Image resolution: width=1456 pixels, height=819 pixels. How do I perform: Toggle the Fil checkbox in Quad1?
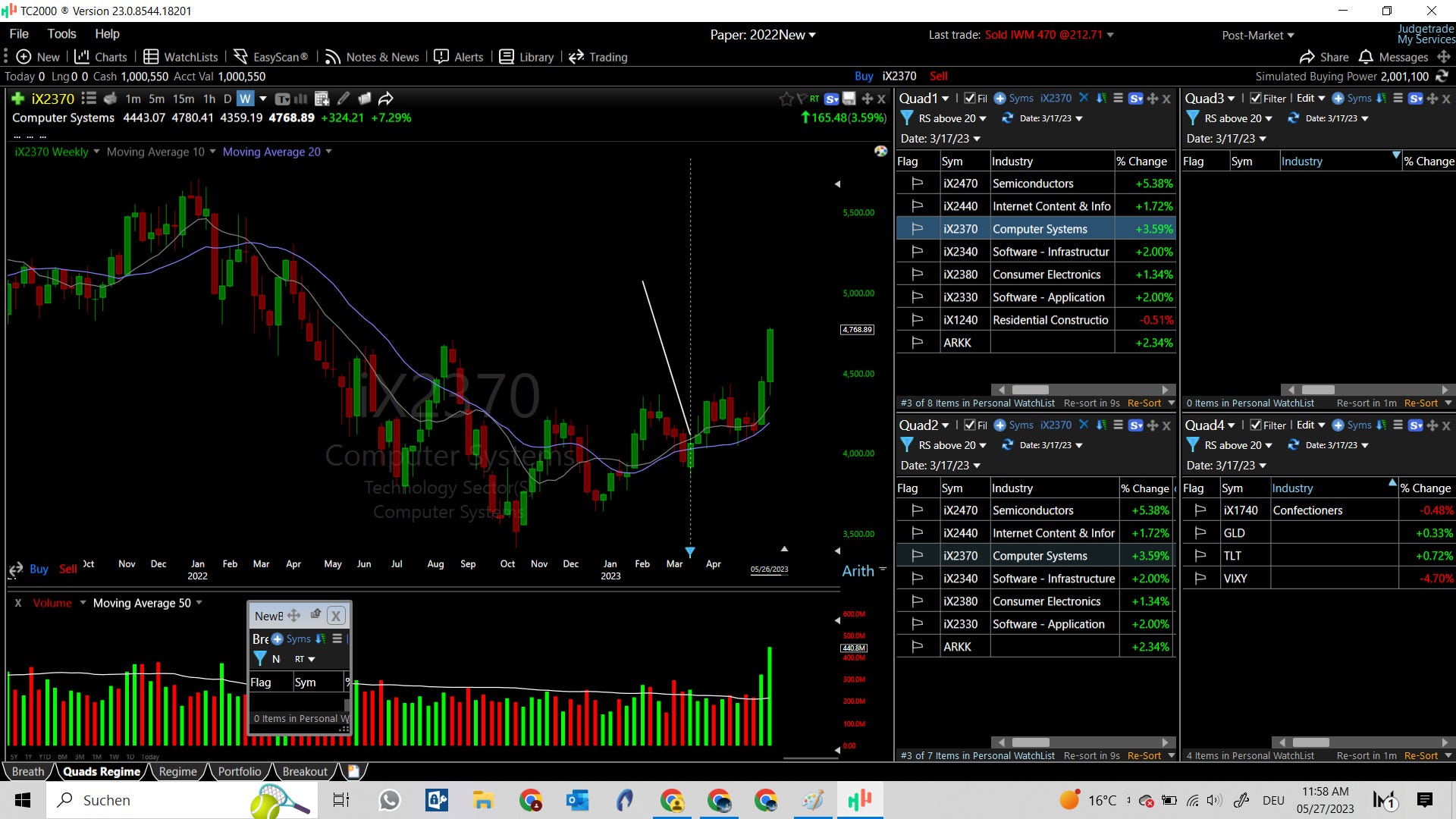pos(970,99)
